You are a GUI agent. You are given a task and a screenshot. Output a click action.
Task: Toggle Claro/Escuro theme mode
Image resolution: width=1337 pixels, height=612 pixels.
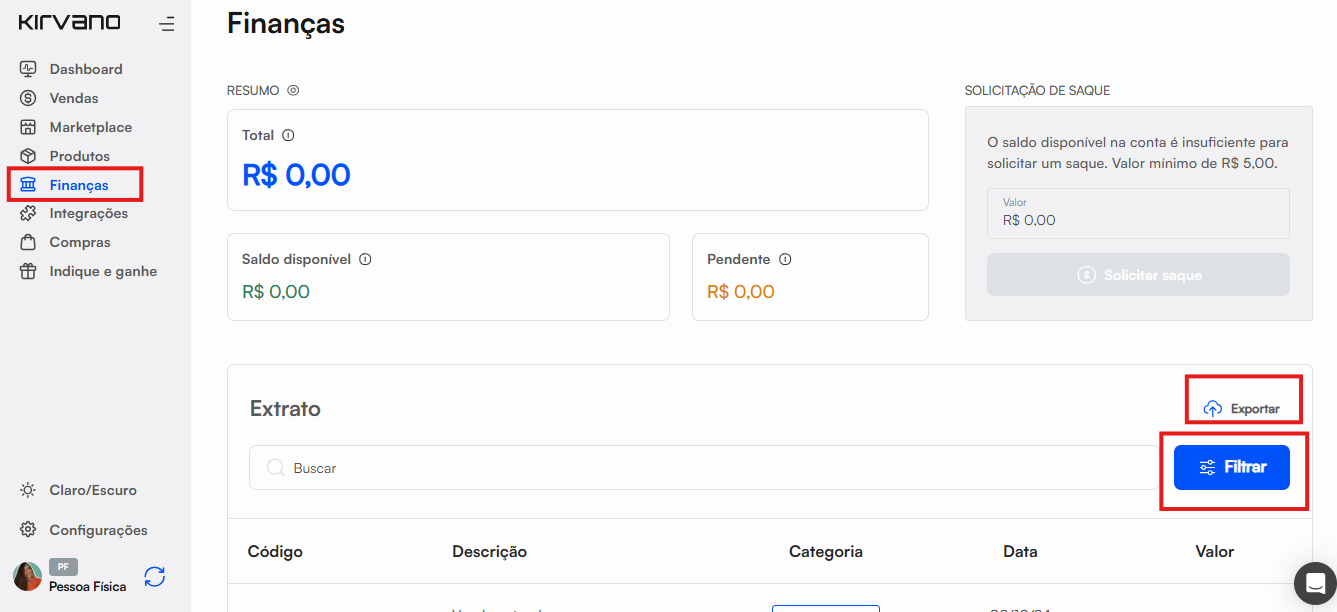pyautogui.click(x=78, y=490)
